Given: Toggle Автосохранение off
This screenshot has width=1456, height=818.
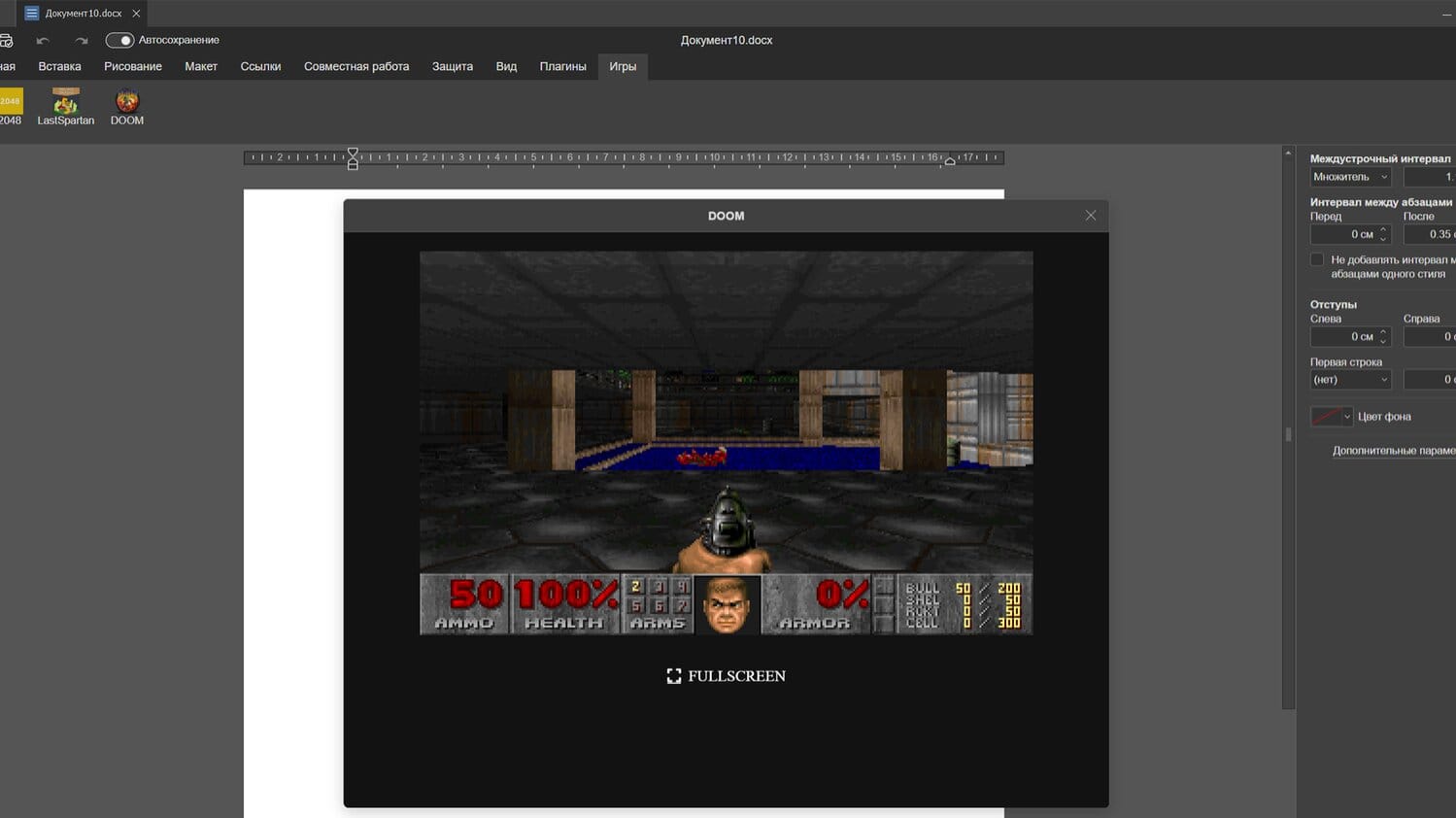Looking at the screenshot, I should pos(119,40).
